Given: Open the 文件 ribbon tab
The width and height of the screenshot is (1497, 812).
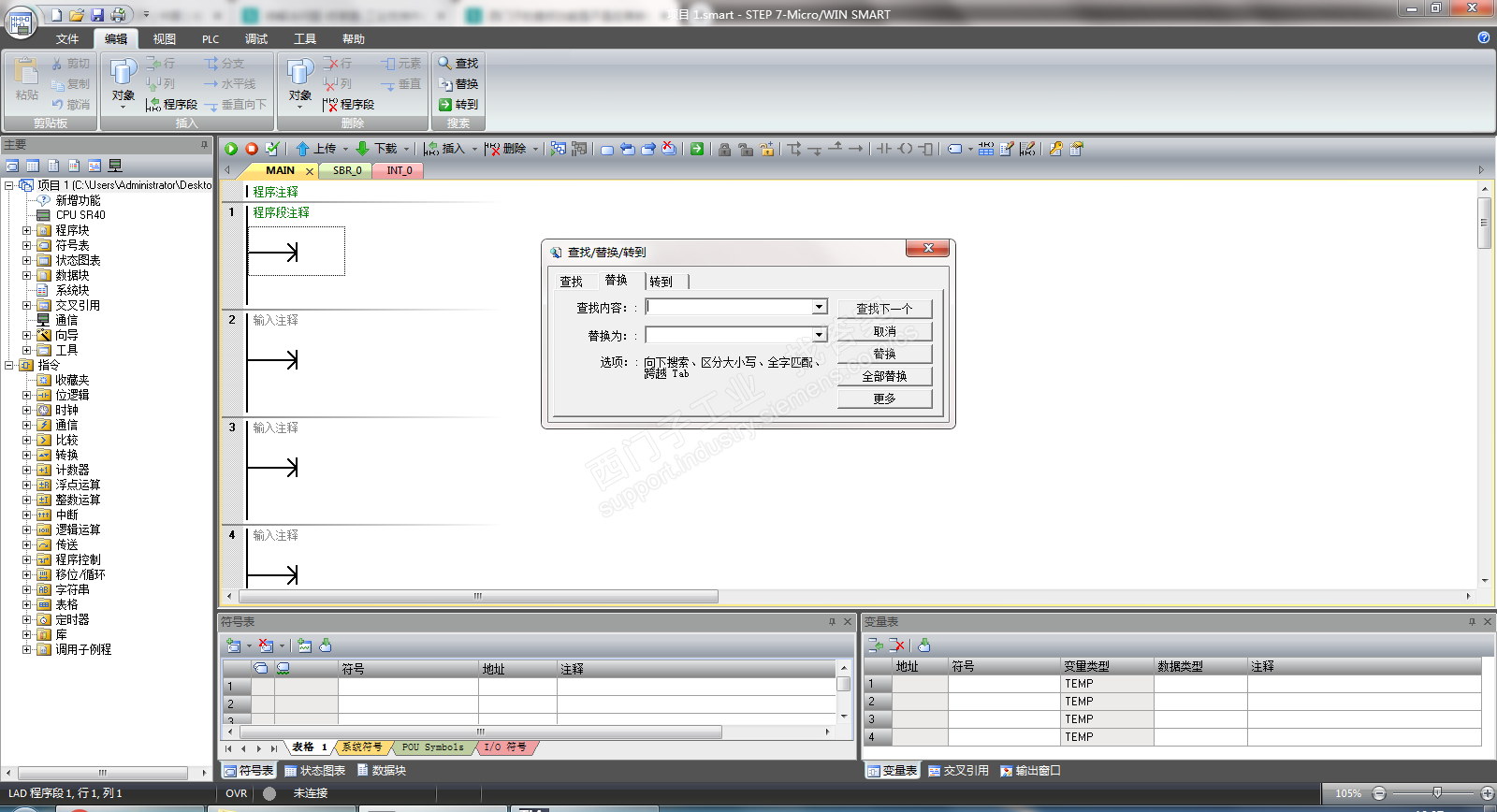Looking at the screenshot, I should click(x=67, y=38).
